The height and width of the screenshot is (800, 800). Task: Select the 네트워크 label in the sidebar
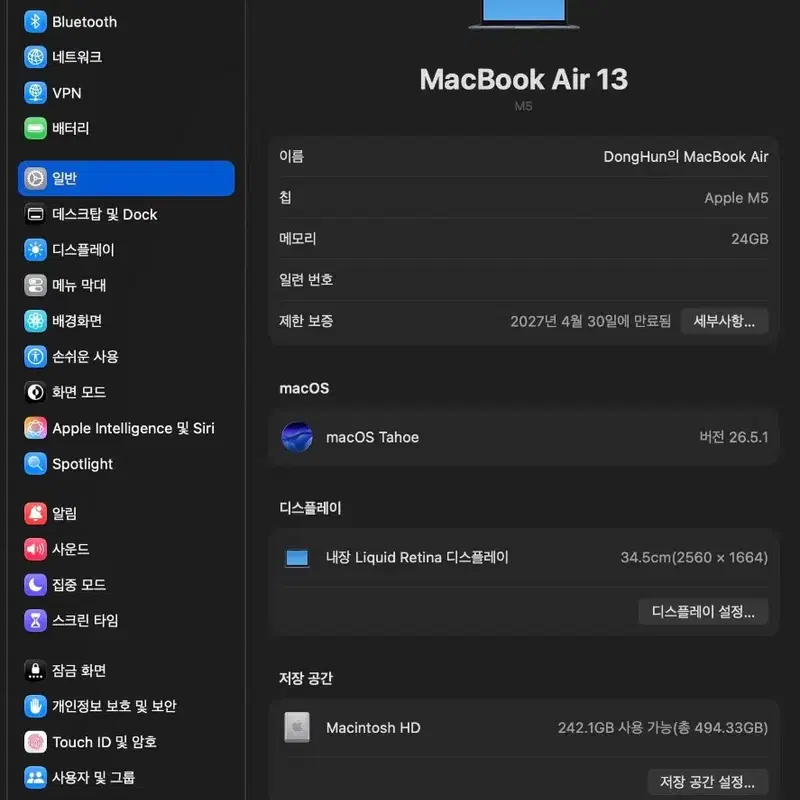pyautogui.click(x=77, y=57)
